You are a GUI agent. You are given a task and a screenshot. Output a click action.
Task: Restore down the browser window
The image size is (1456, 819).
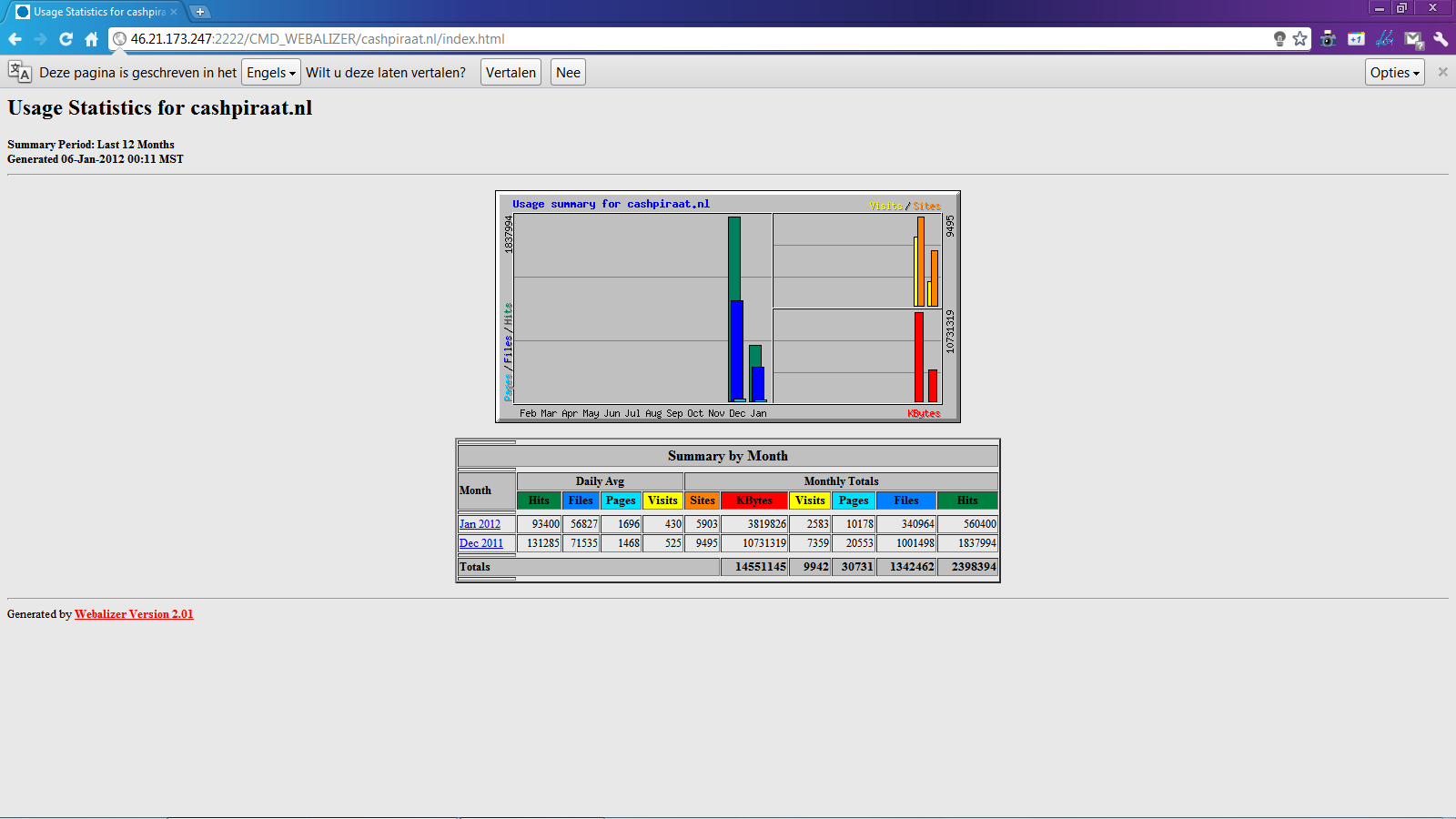(1401, 7)
